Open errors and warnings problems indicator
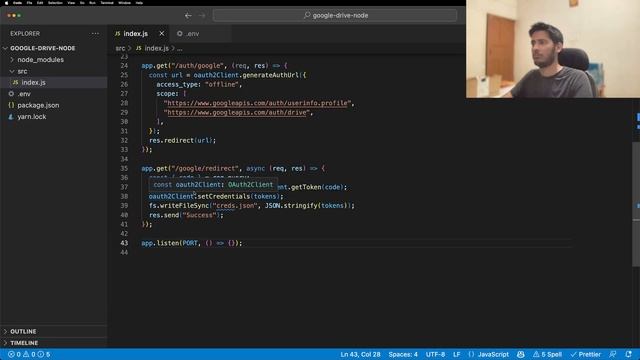 coord(29,354)
